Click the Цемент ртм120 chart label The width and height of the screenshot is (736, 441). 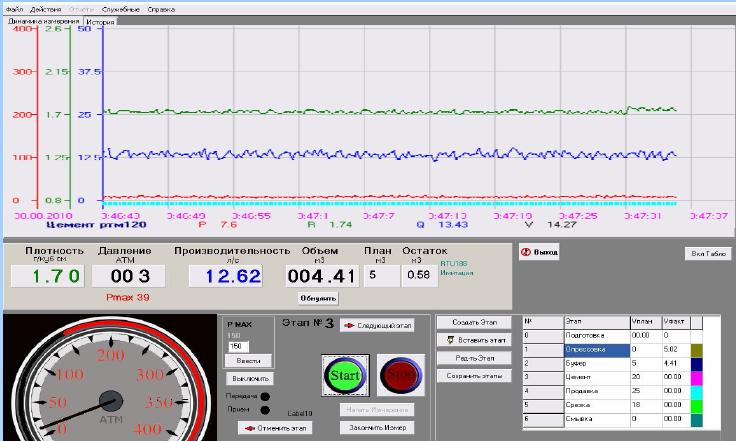[x=96, y=225]
